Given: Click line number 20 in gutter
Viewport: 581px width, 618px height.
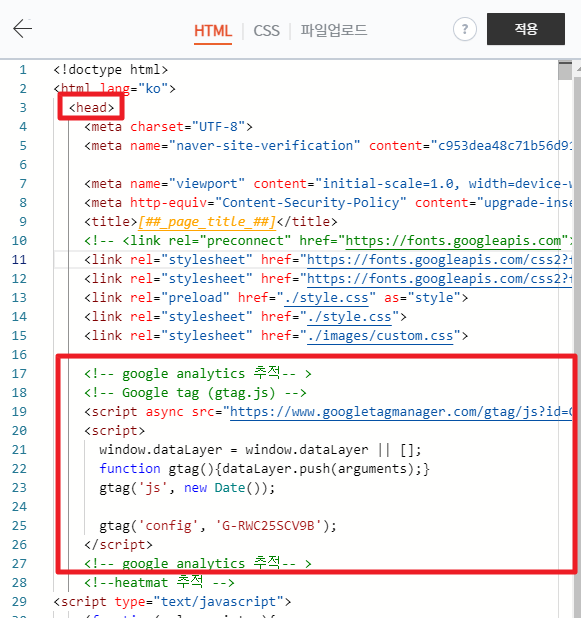Looking at the screenshot, I should click(19, 431).
